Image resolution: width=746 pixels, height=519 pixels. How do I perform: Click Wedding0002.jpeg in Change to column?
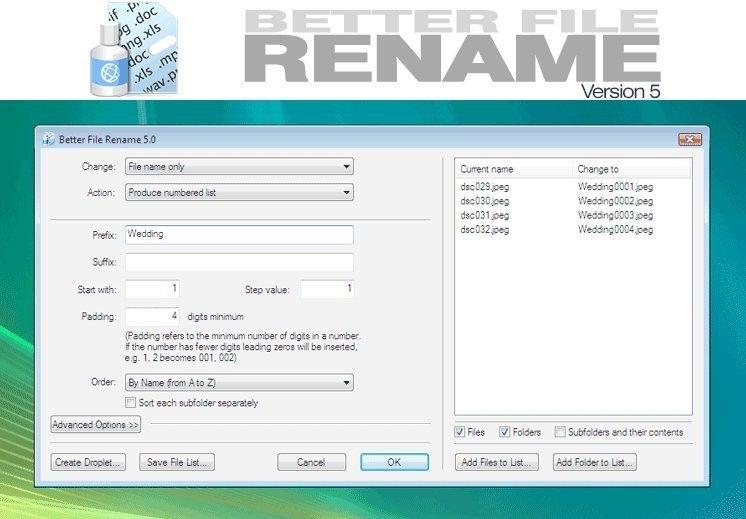pyautogui.click(x=616, y=201)
